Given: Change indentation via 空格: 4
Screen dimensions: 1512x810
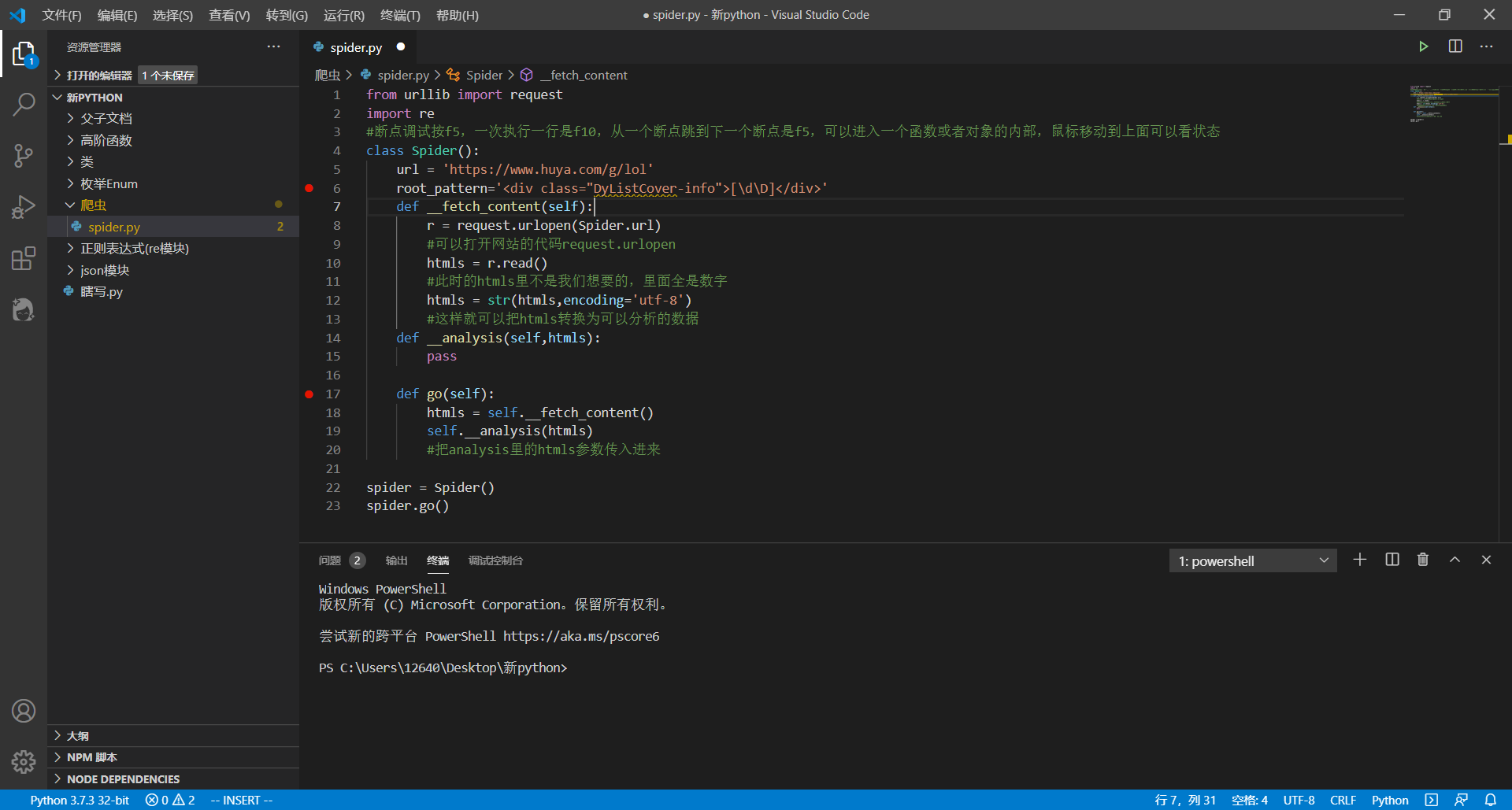Looking at the screenshot, I should pos(1250,800).
